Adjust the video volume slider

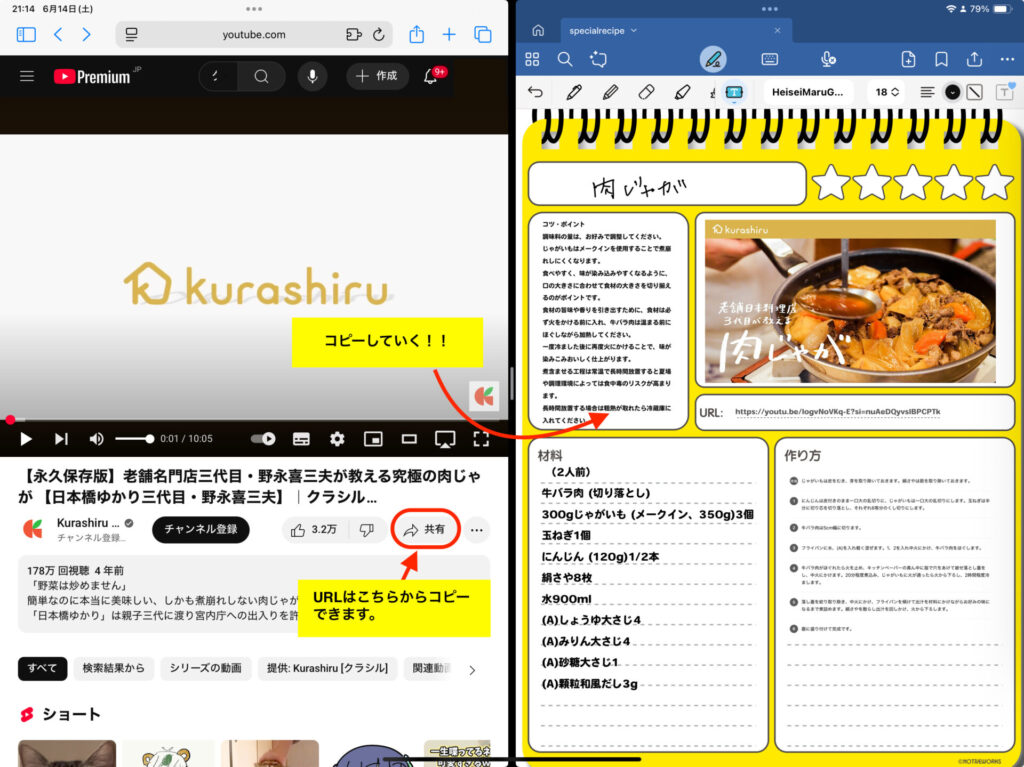point(134,439)
